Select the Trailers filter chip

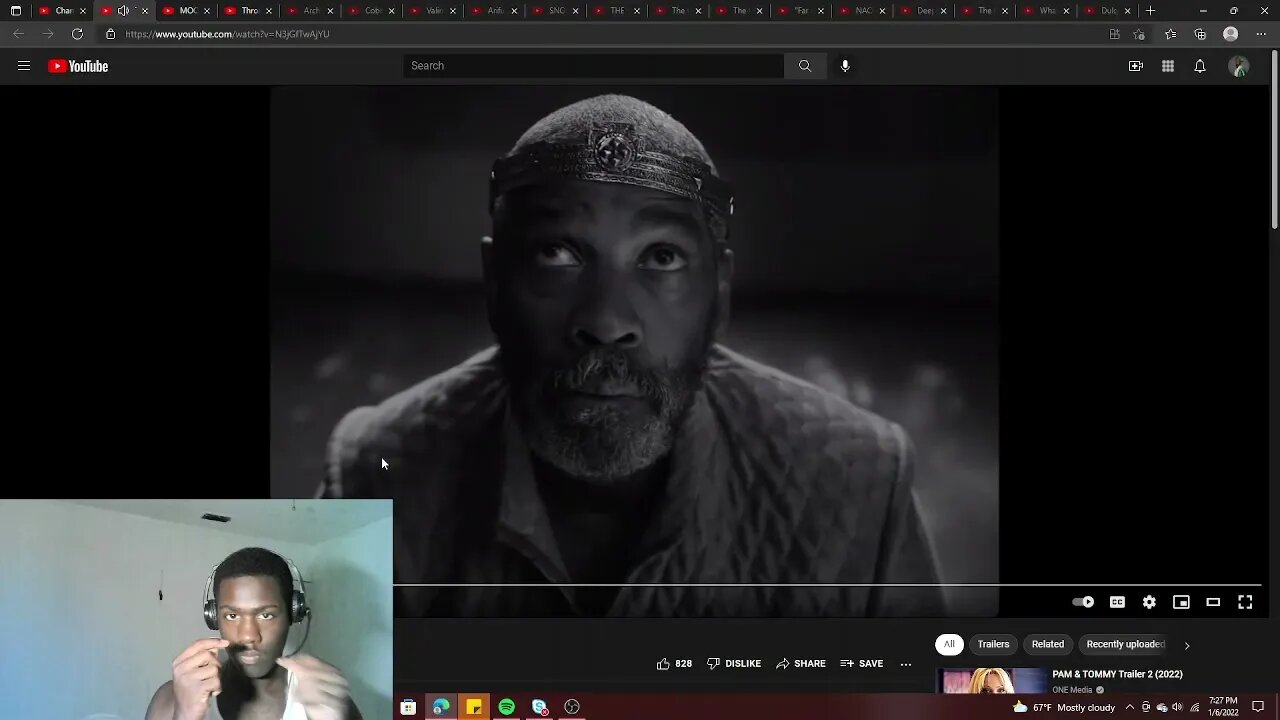(x=993, y=644)
